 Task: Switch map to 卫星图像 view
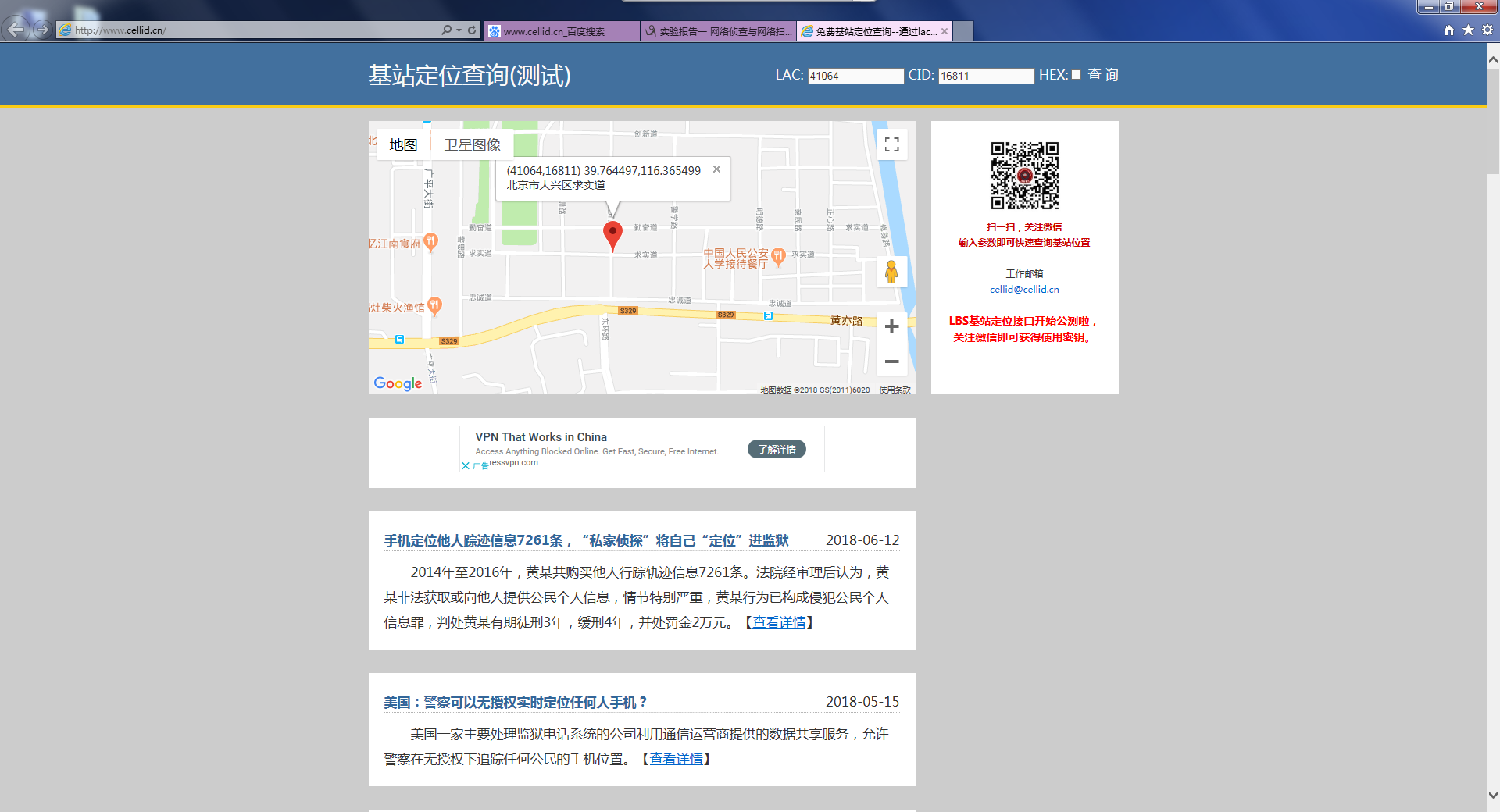tap(472, 144)
